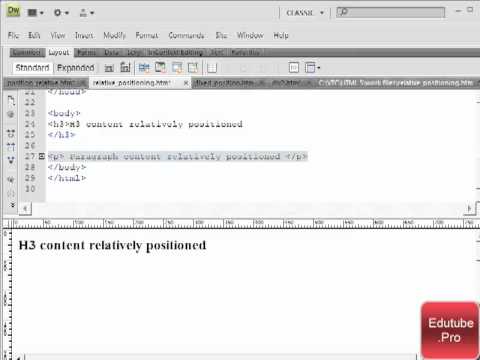Click the body opening tag on line 23

coord(64,113)
